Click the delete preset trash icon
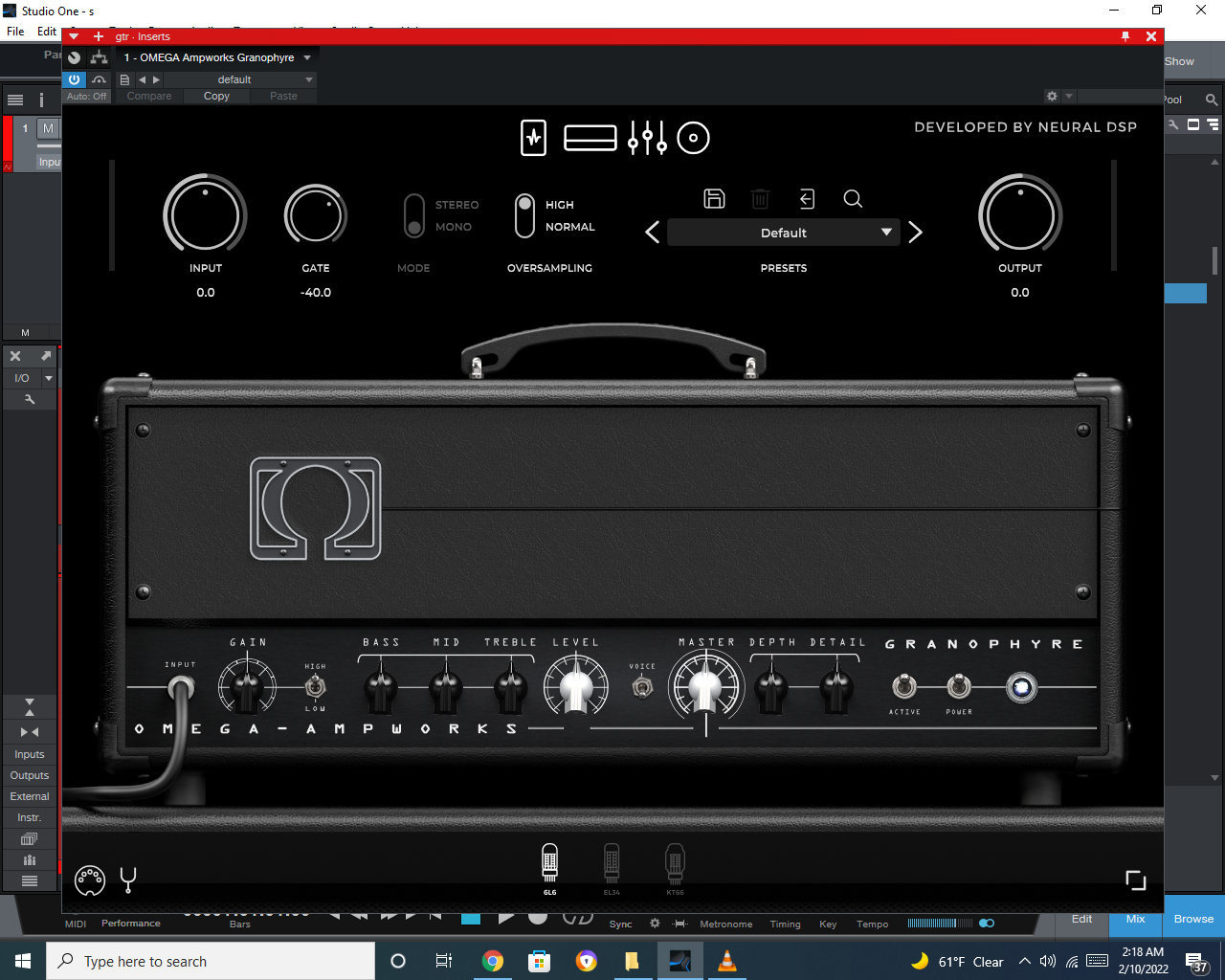1225x980 pixels. click(x=760, y=198)
